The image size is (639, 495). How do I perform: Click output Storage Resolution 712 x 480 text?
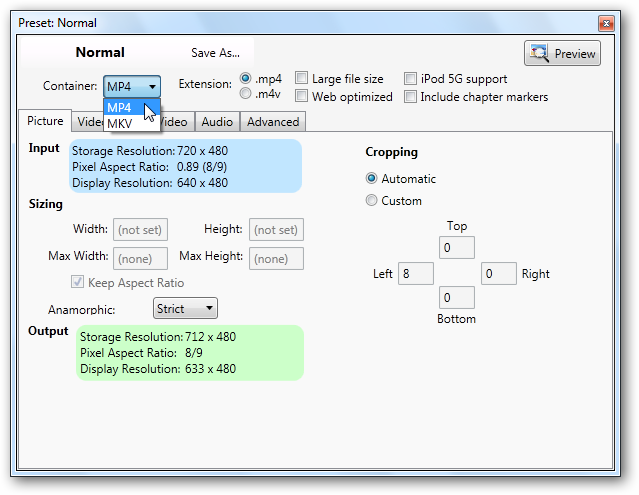click(x=158, y=337)
